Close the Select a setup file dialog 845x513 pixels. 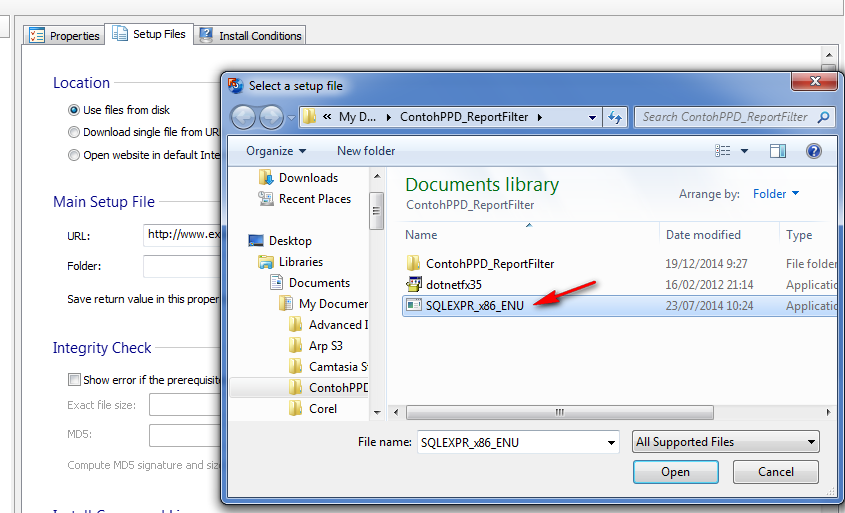coord(815,81)
